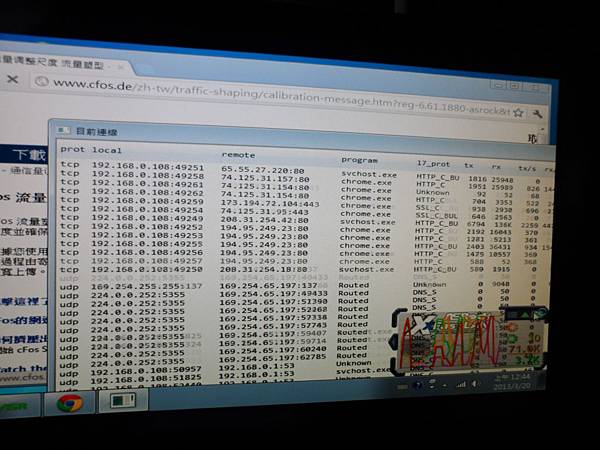Screen dimensions: 600x450
Task: Click the 'remote' column header
Action: 238,155
